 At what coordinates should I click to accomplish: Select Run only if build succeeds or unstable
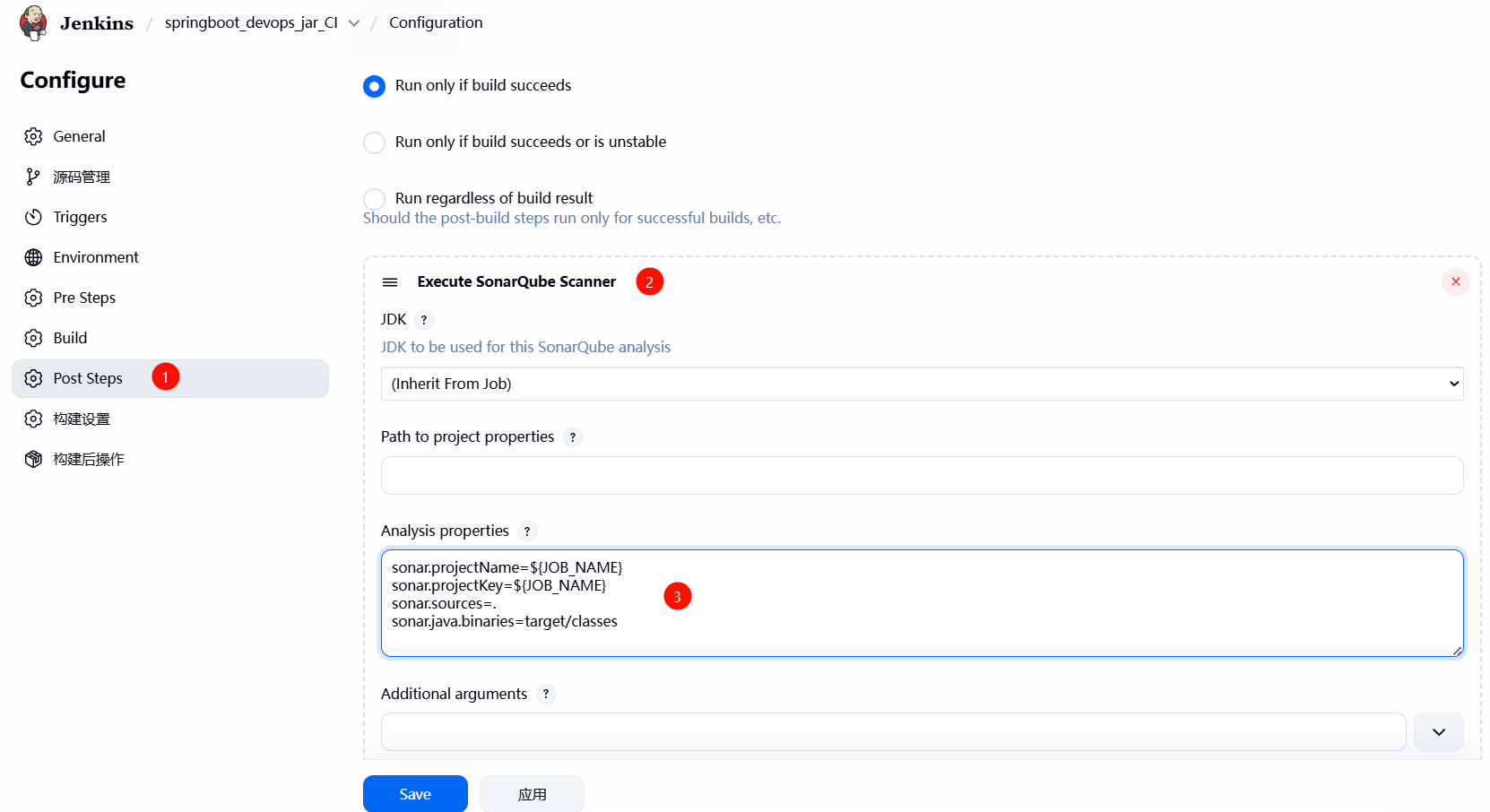click(375, 143)
